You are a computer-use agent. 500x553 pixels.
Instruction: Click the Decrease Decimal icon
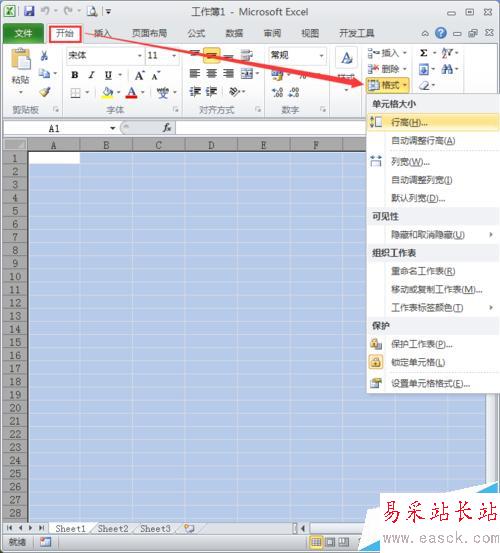point(294,92)
